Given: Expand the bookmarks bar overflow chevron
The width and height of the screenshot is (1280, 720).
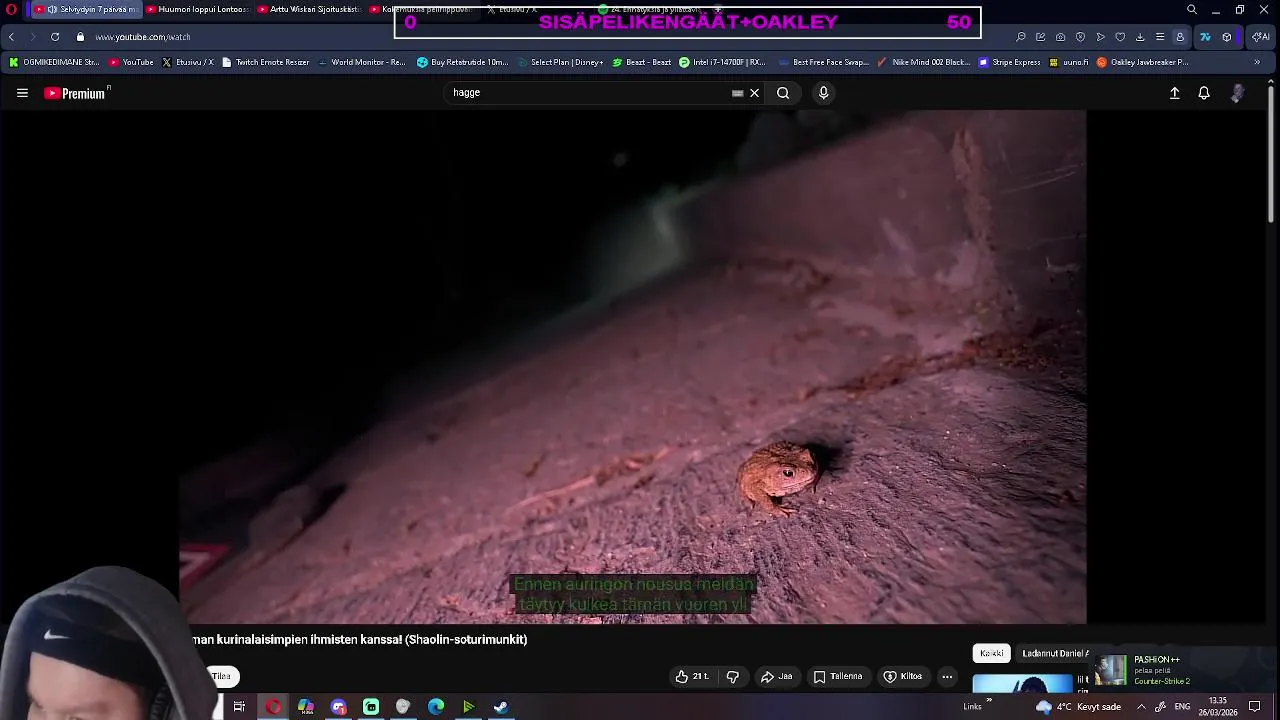Looking at the screenshot, I should tap(1257, 62).
